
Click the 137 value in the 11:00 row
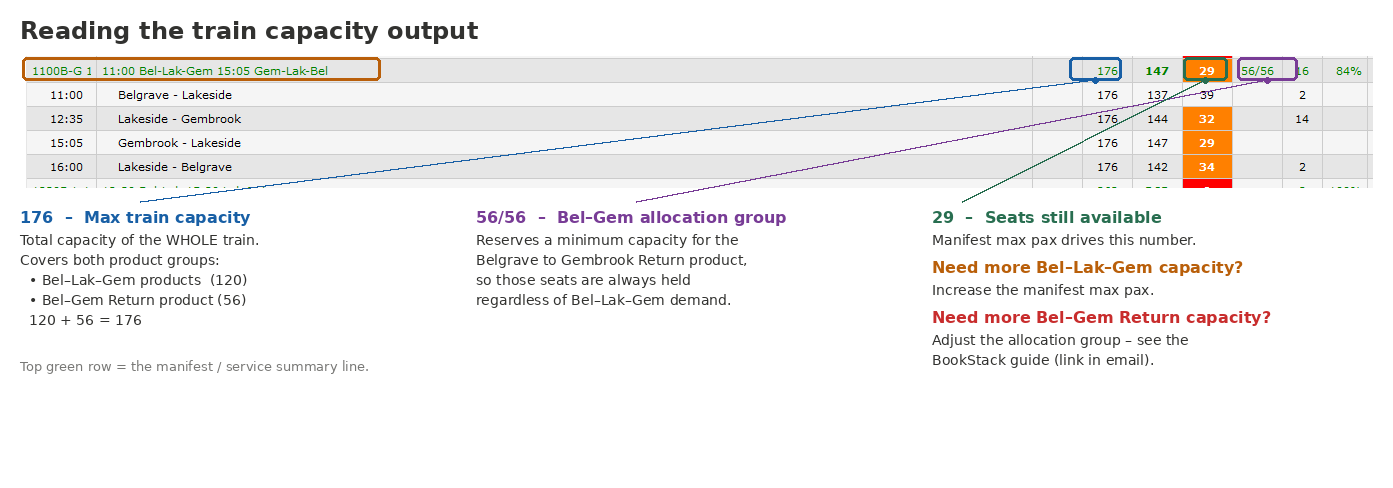(x=1157, y=95)
